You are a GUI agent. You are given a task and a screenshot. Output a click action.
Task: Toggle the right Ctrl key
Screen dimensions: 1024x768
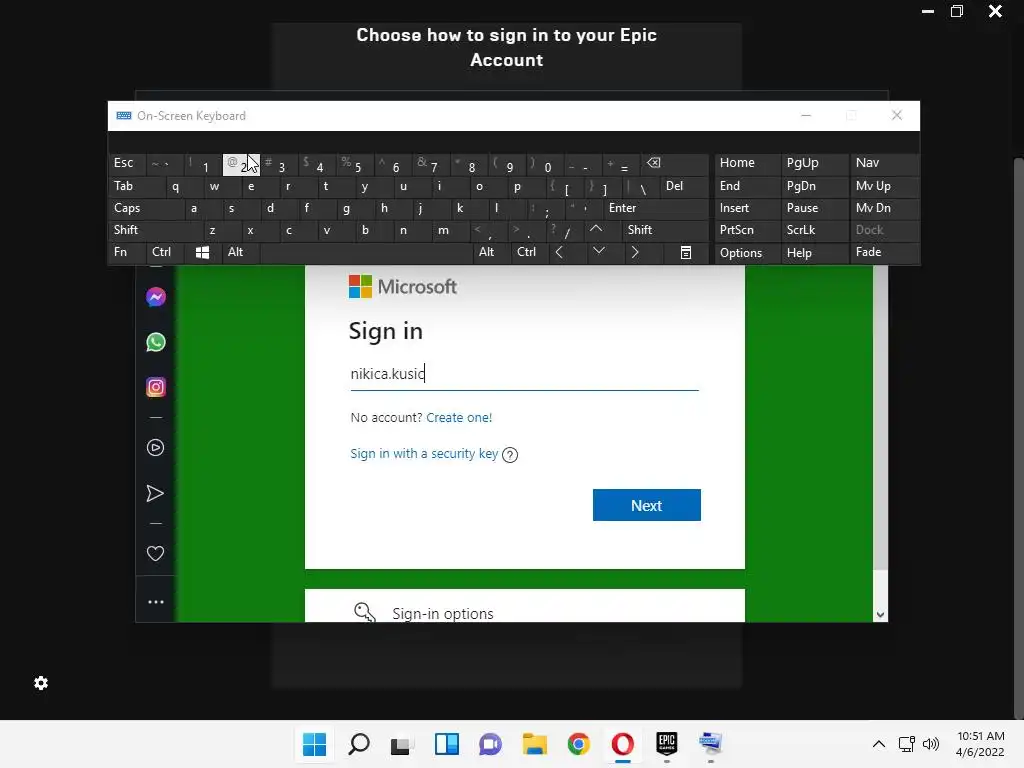pyautogui.click(x=529, y=252)
